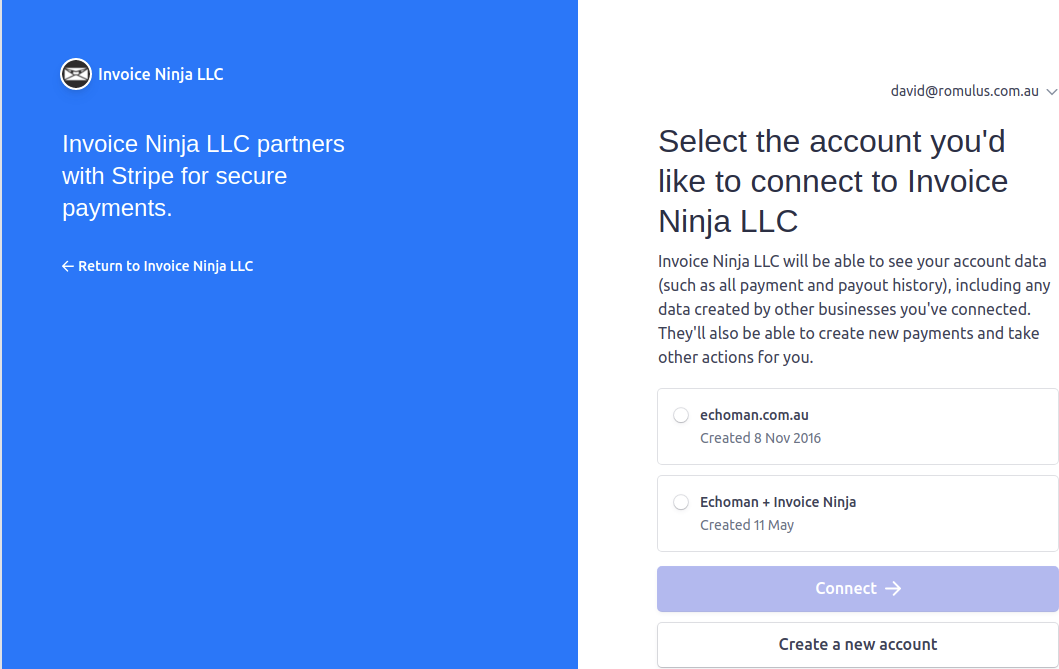This screenshot has width=1059, height=669.
Task: Choose the echoman.com.au account card
Action: pyautogui.click(x=858, y=427)
